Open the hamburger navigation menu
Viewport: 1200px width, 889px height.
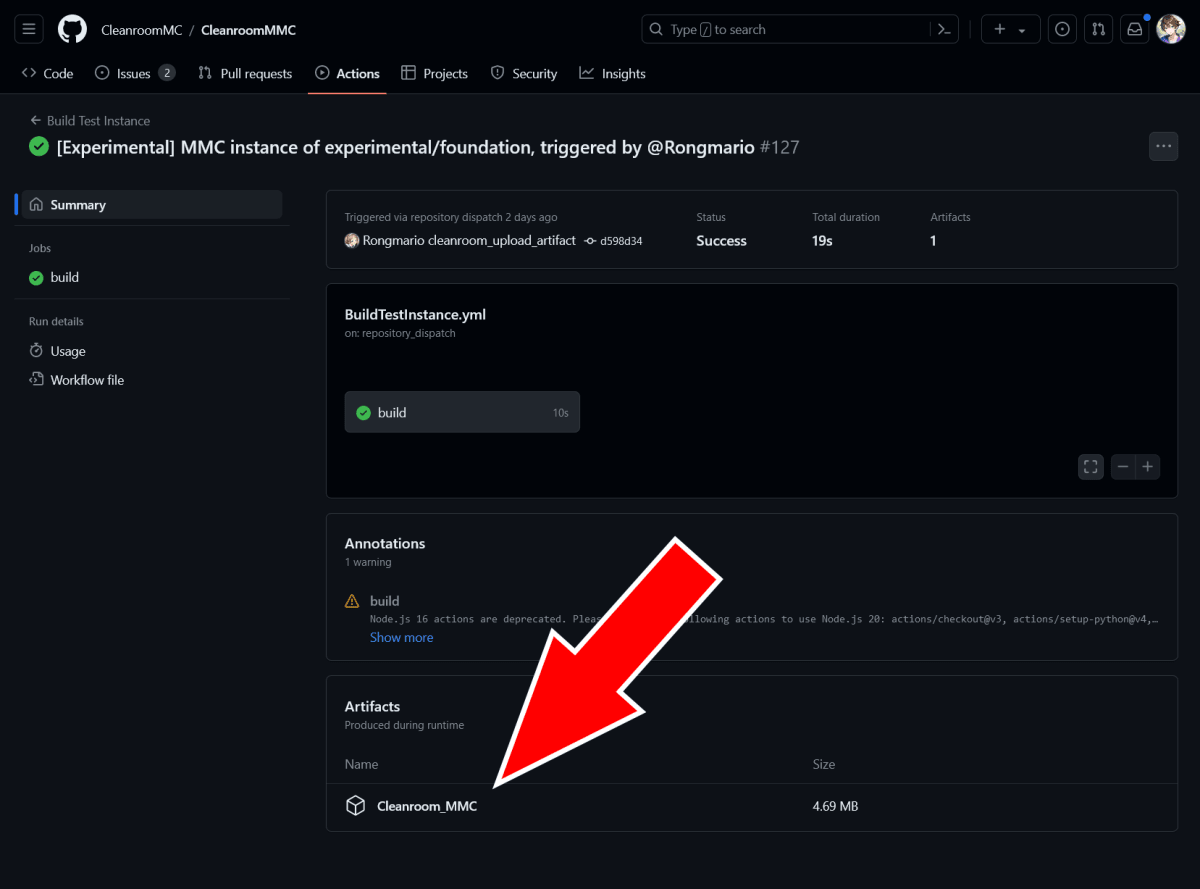[29, 29]
